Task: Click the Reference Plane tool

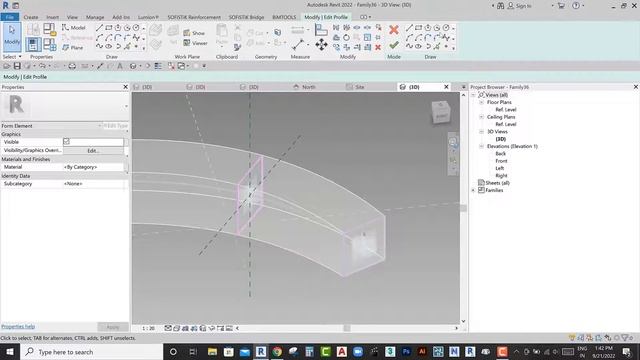Action: point(73,47)
